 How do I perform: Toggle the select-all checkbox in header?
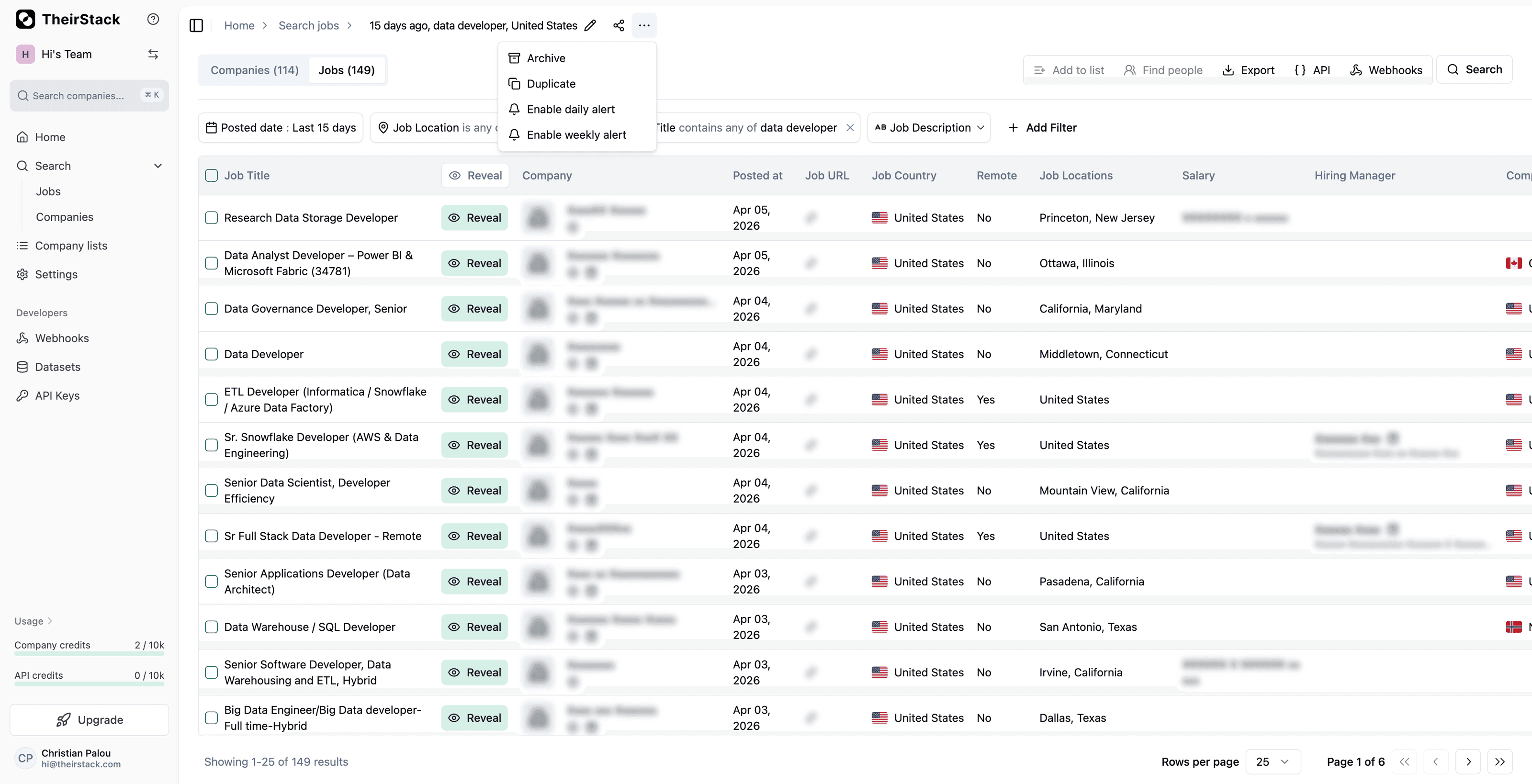(x=211, y=175)
